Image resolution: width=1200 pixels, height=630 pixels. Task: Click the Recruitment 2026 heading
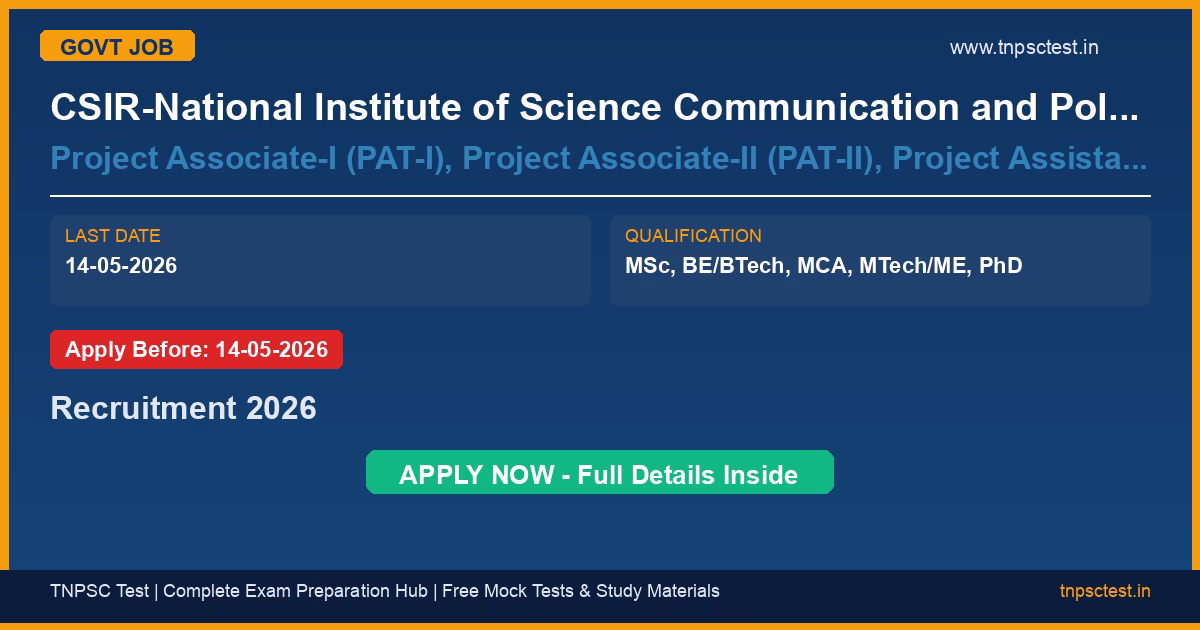click(183, 408)
